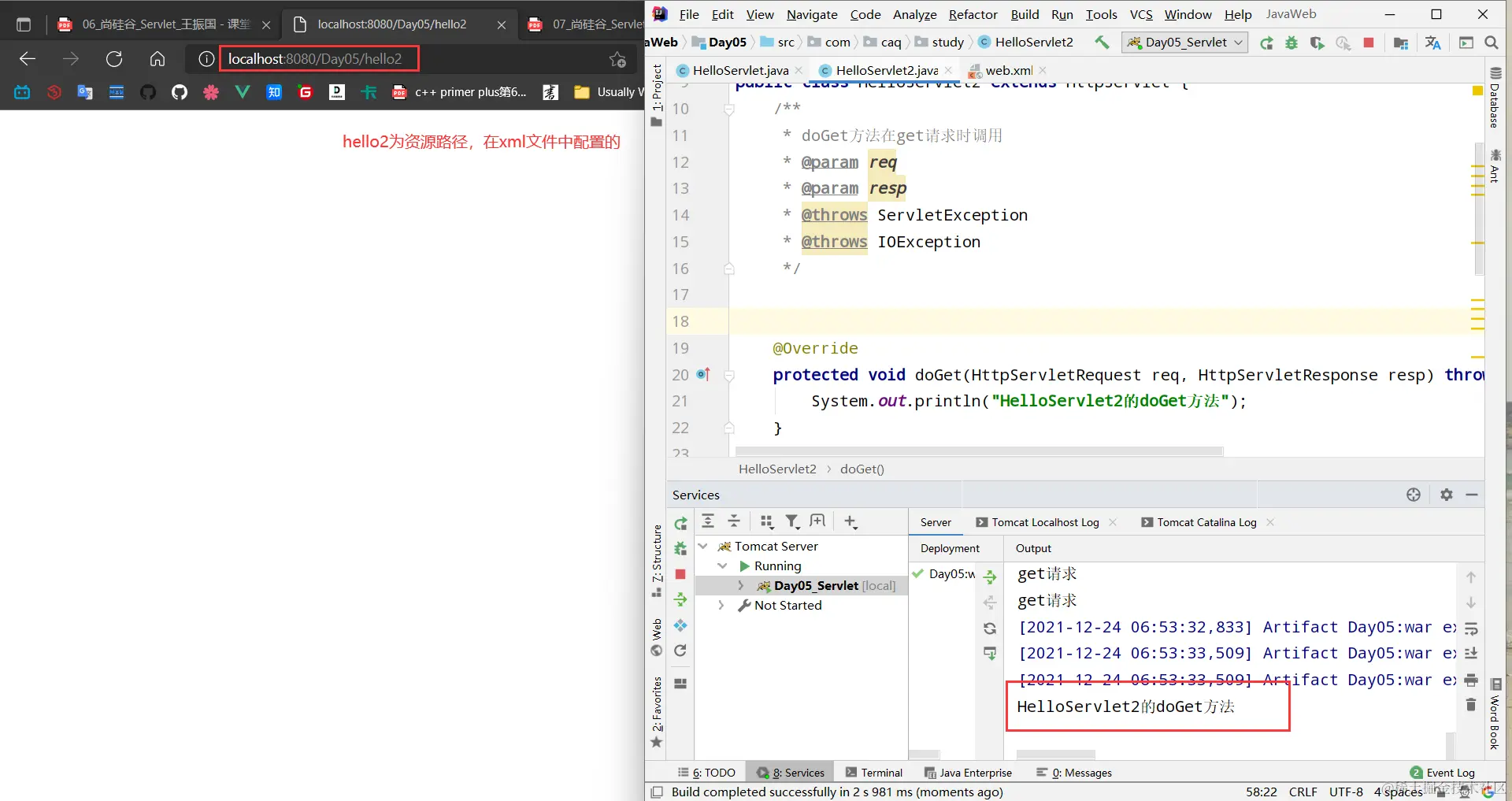Open the Services filter funnel icon
Viewport: 1512px width, 801px height.
792,521
